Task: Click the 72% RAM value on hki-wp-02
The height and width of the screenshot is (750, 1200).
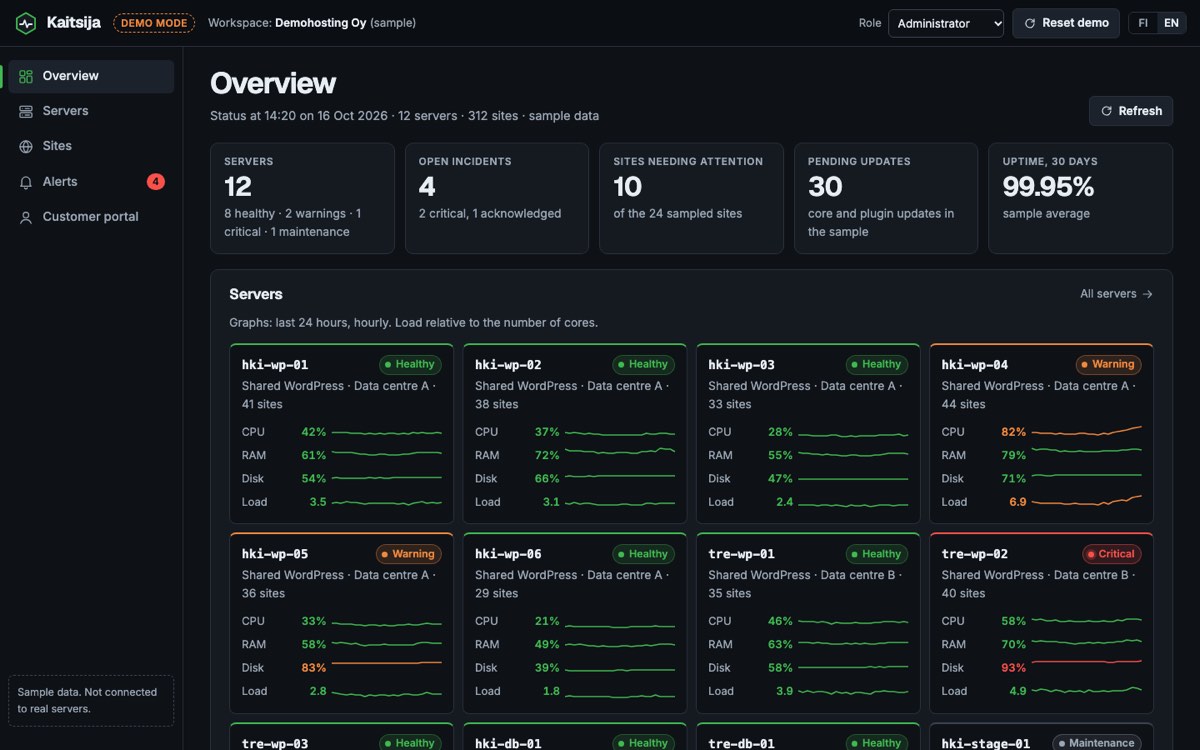Action: [x=547, y=455]
